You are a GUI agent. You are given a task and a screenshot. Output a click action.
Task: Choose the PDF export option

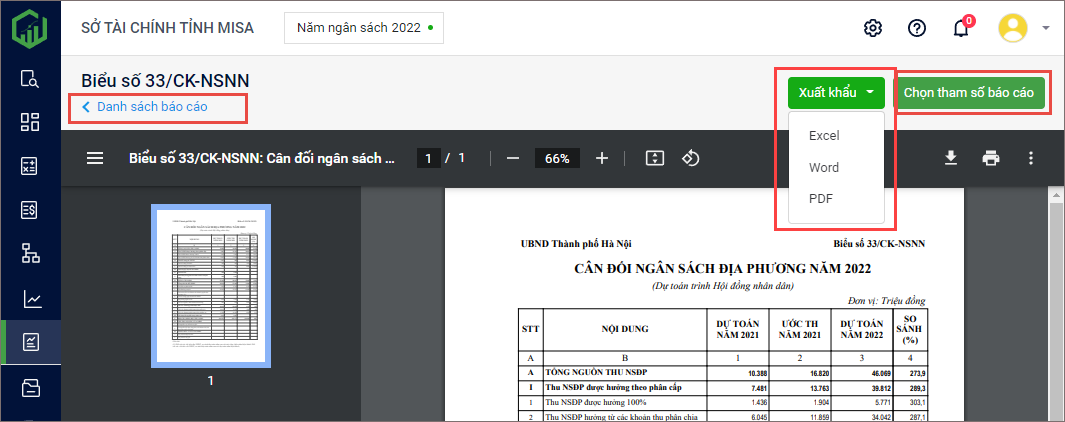click(820, 199)
